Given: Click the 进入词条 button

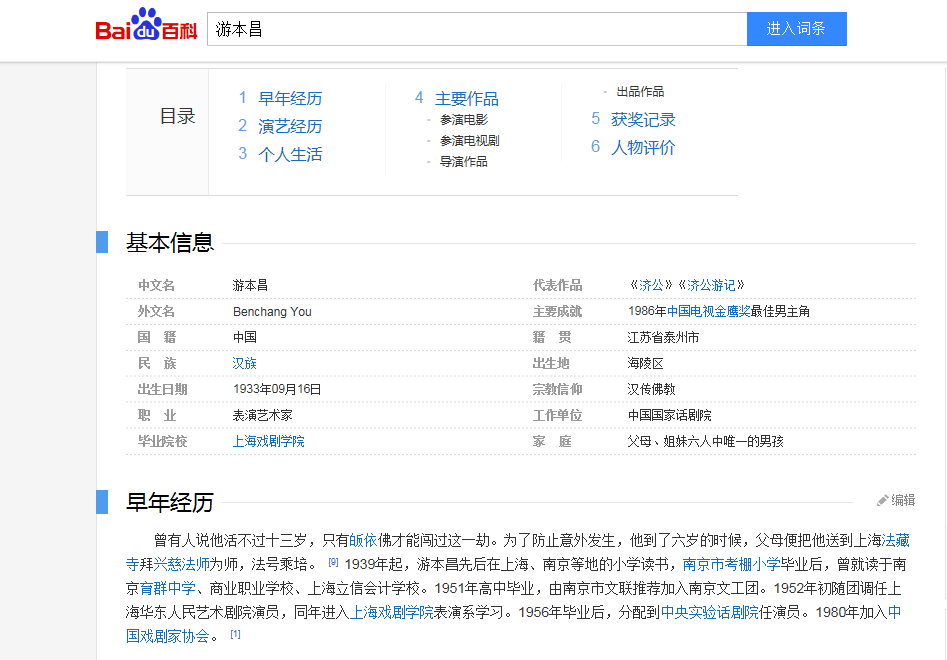Looking at the screenshot, I should click(x=796, y=29).
